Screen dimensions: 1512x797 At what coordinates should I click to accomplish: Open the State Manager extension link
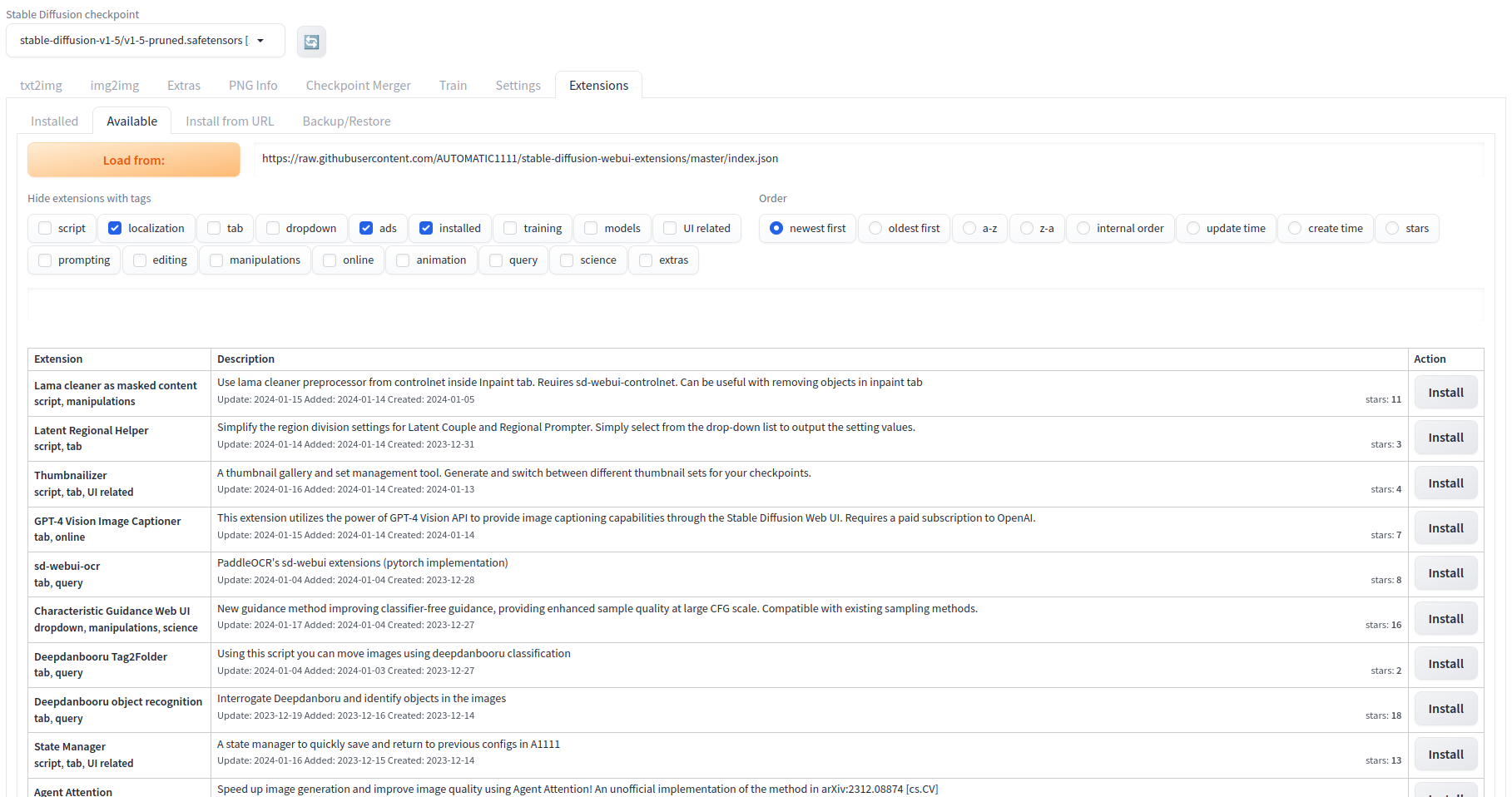point(70,747)
